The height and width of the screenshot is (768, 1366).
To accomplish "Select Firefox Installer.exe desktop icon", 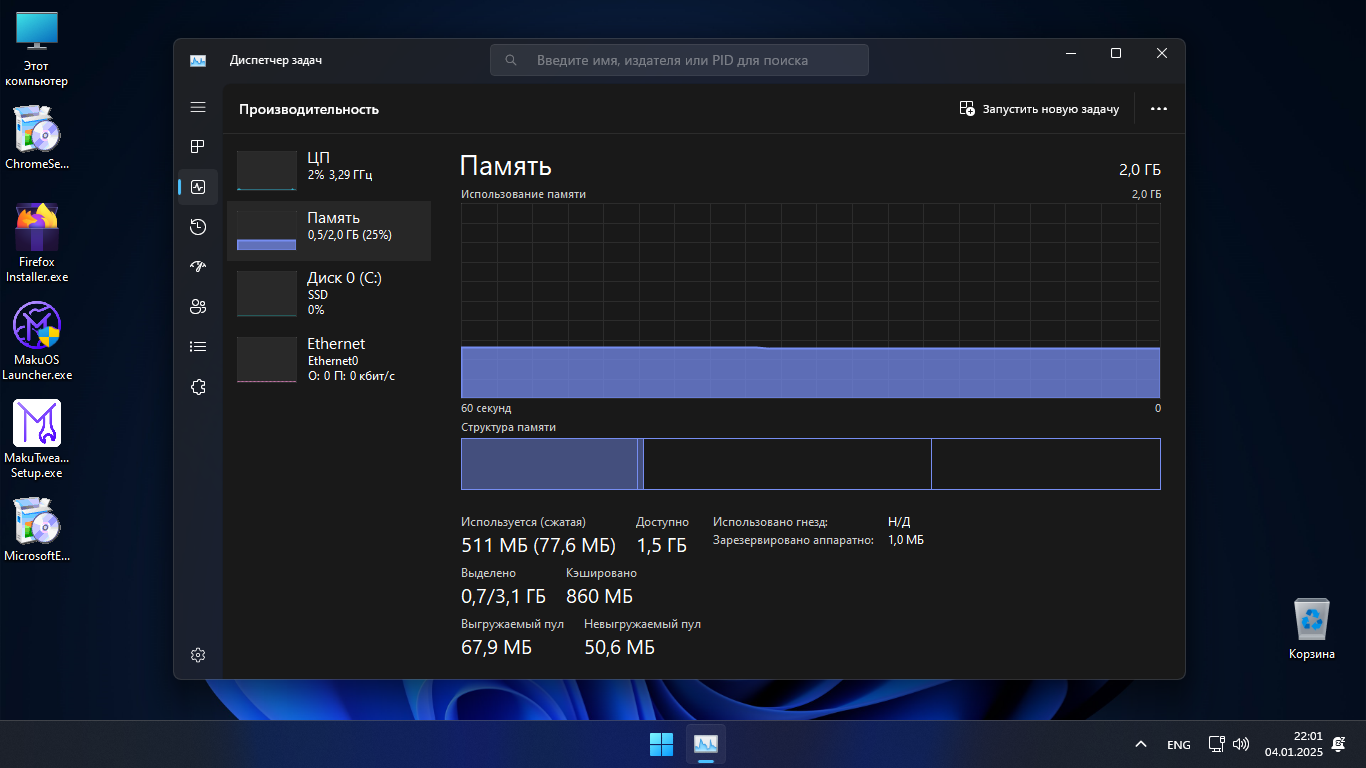I will [x=37, y=243].
